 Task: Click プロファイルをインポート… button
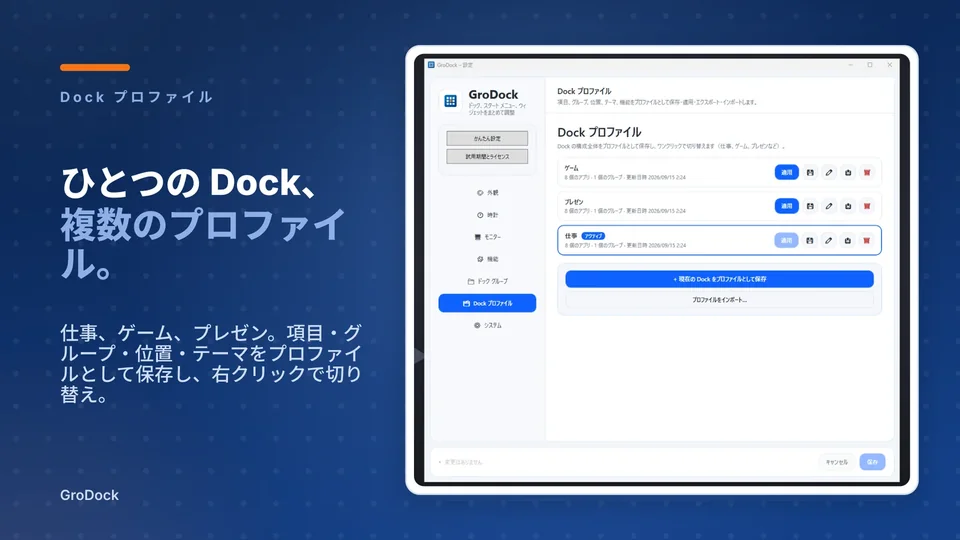[719, 300]
